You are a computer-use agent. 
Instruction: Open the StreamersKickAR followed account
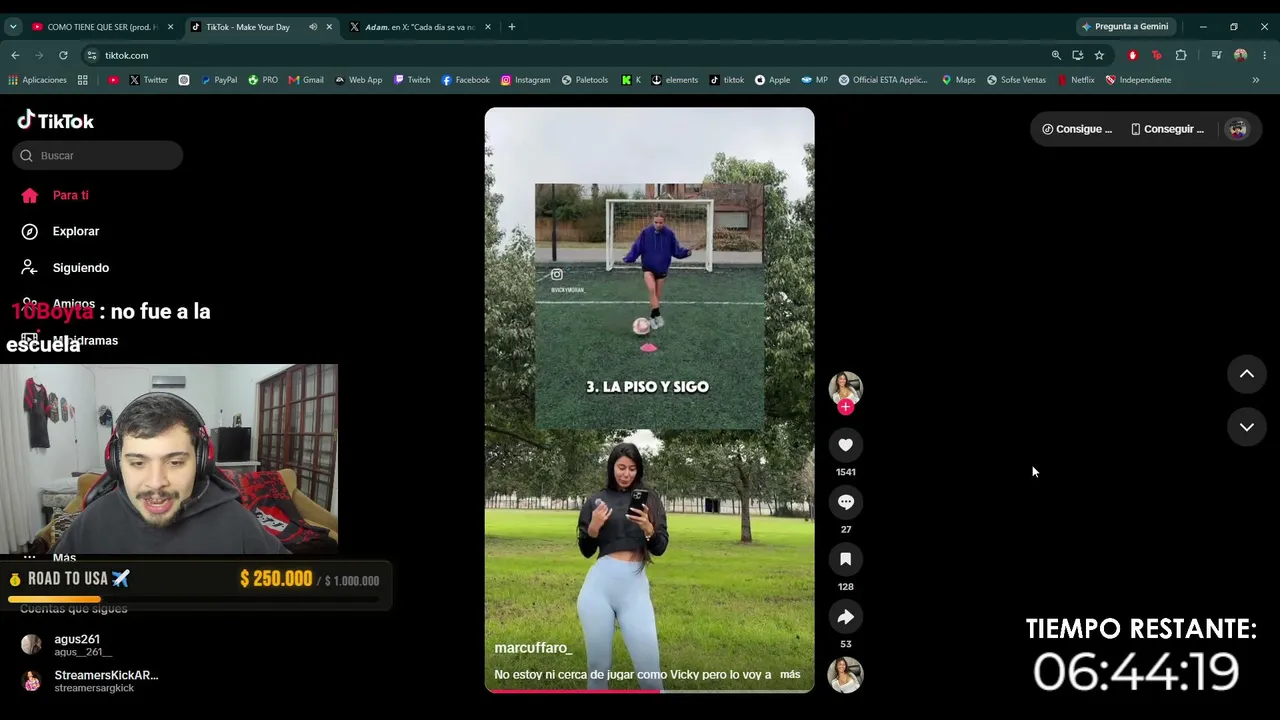point(90,681)
